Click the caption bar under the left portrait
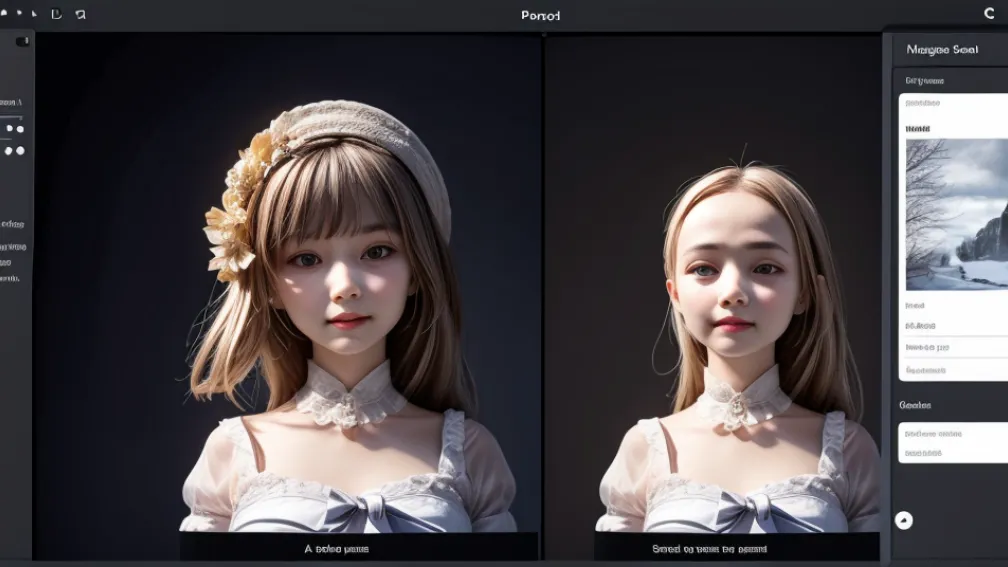This screenshot has height=567, width=1008. pos(358,548)
